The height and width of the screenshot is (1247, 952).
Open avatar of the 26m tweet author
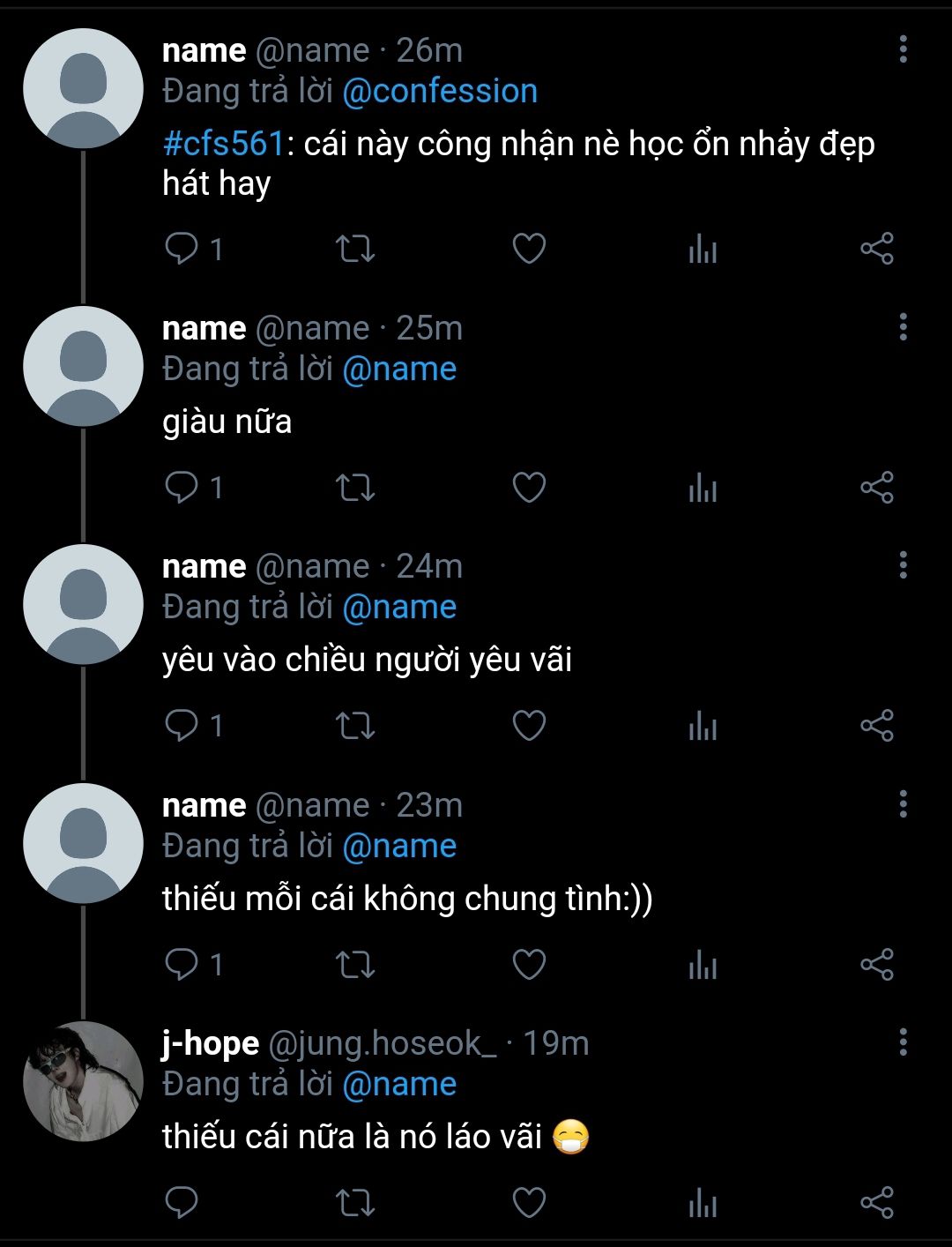click(83, 88)
